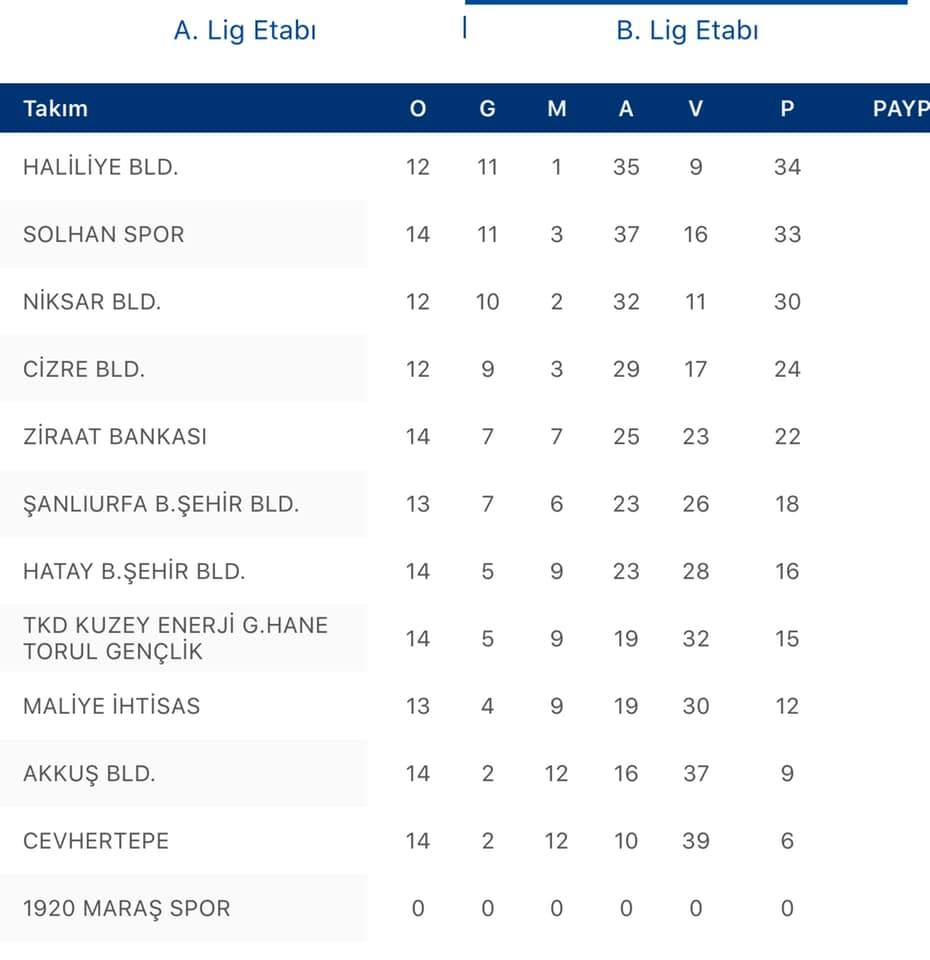Switch to the A. Lig Etabı tab
Image resolution: width=930 pixels, height=960 pixels.
coord(245,31)
